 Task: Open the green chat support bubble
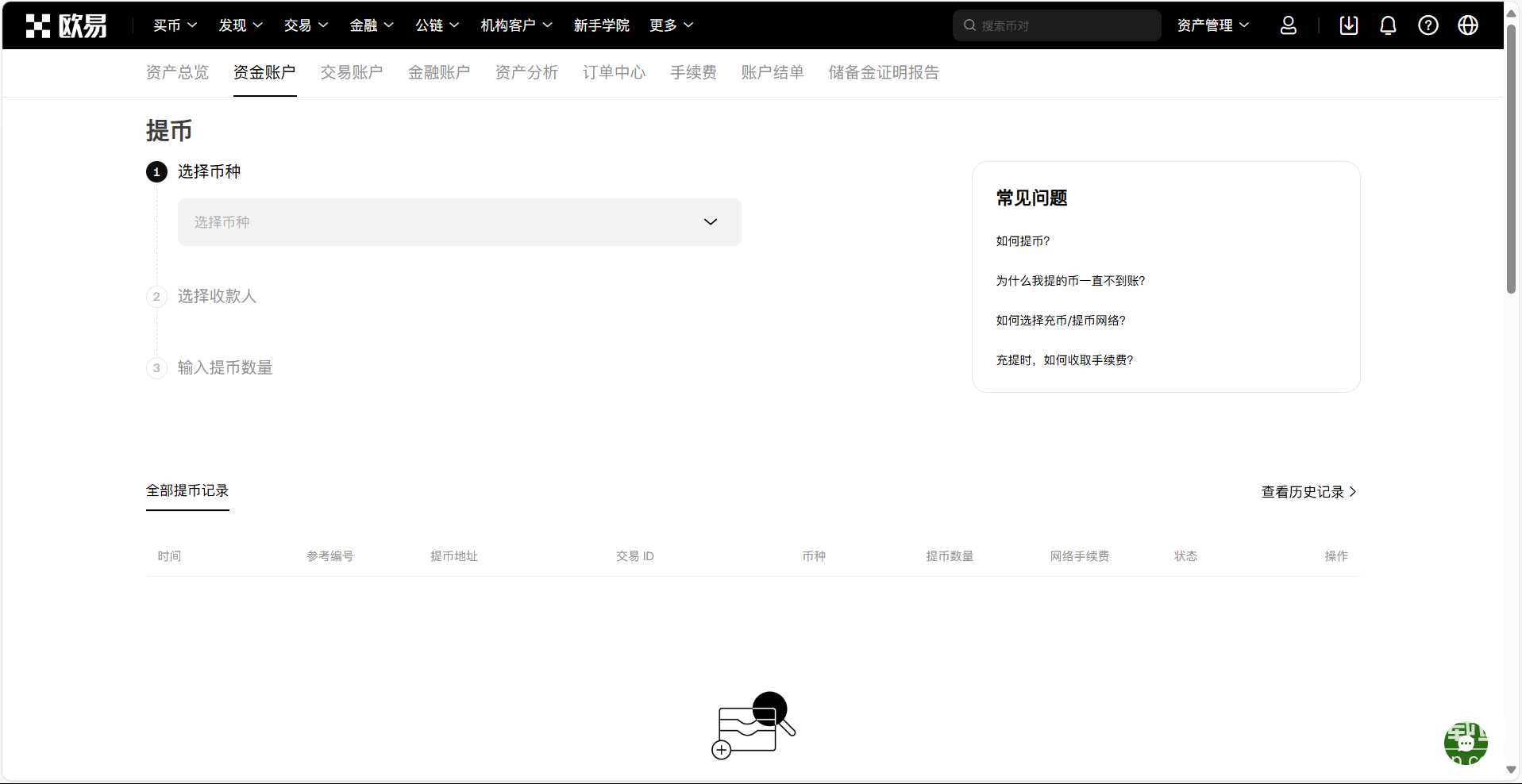(x=1465, y=743)
